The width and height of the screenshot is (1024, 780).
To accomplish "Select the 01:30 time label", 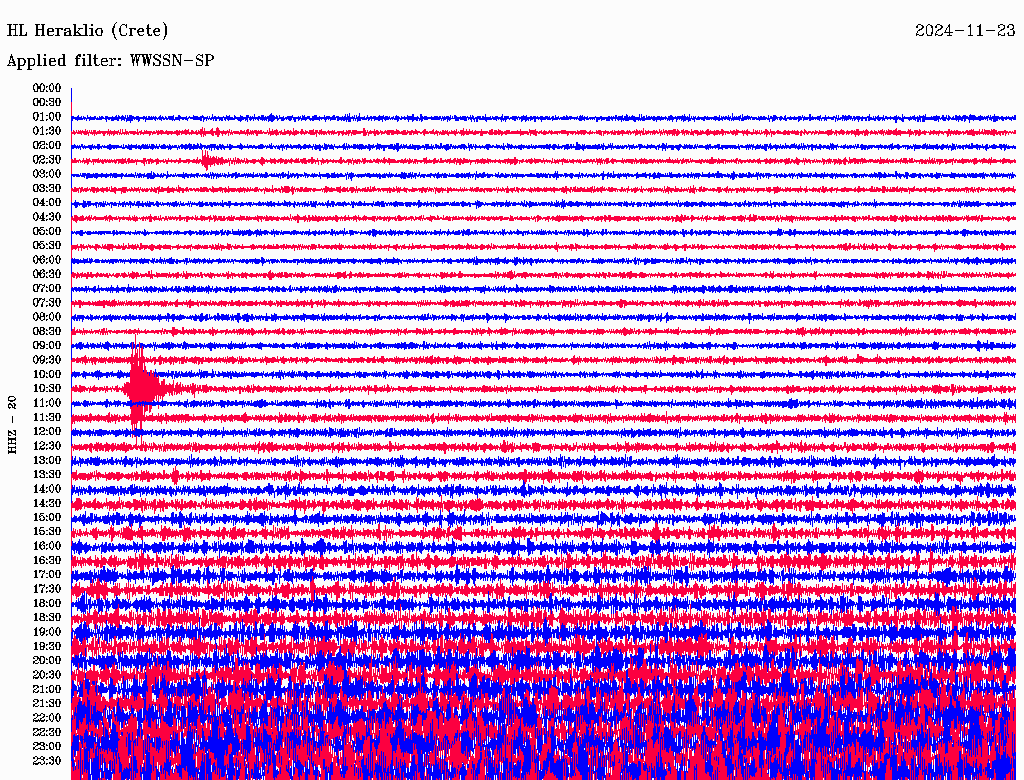I will coord(46,131).
